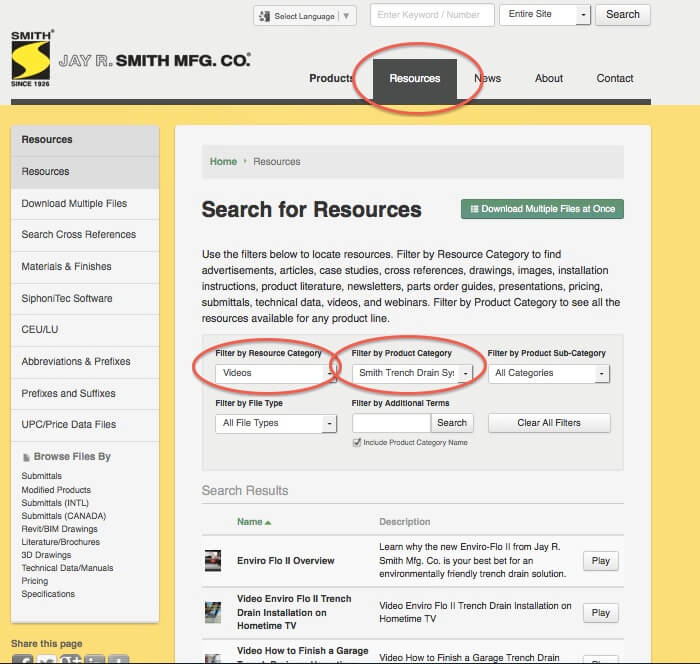This screenshot has width=700, height=664.
Task: Open Search Cross References in sidebar
Action: pyautogui.click(x=79, y=235)
